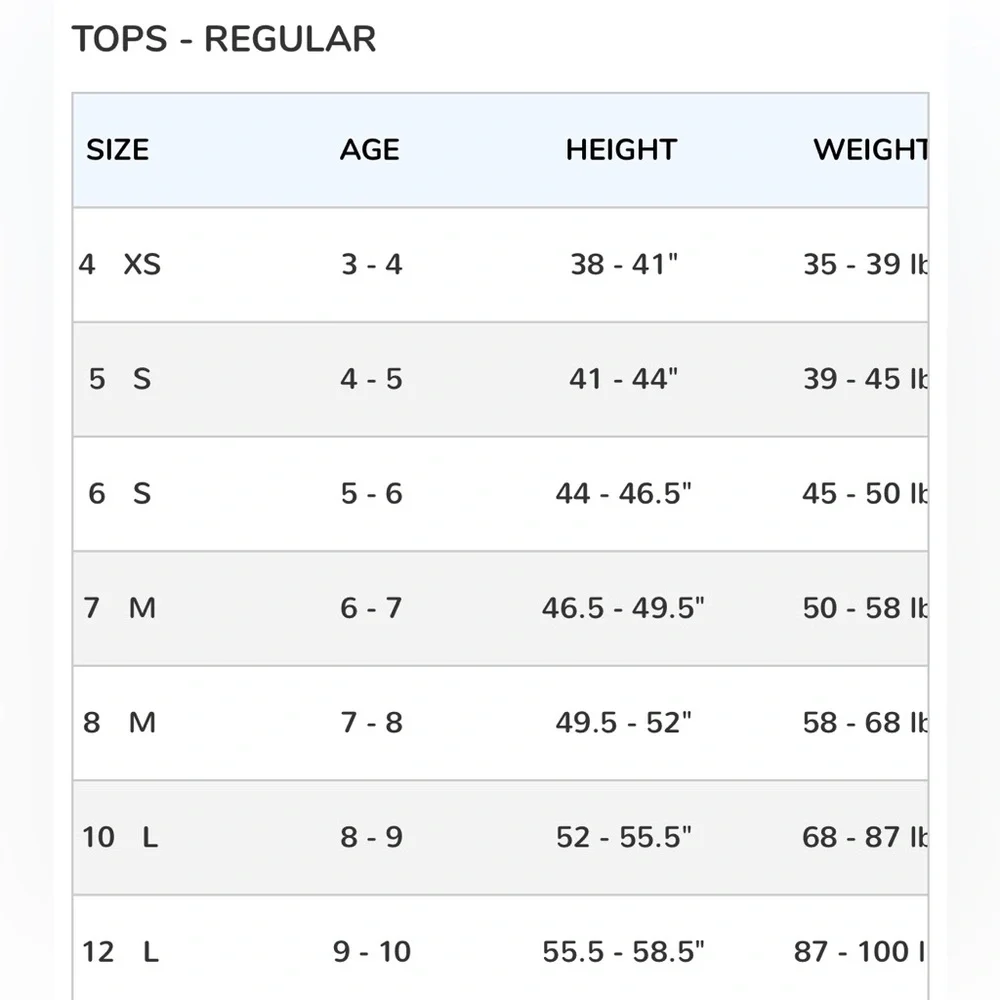
Task: Click the WEIGHT column header
Action: (x=871, y=150)
